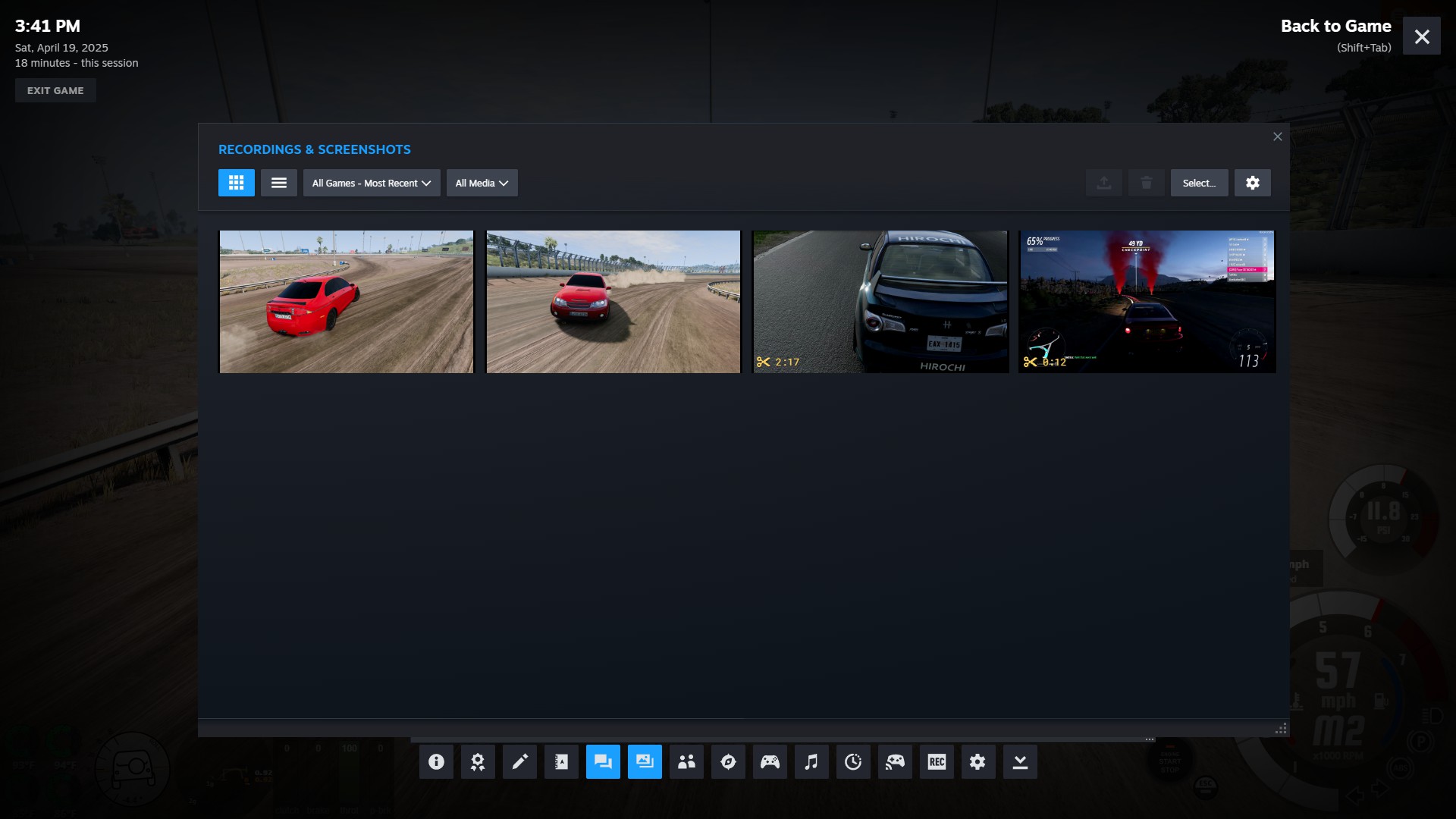Click the '18 minutes - this session' text
Screen dimensions: 1456x819
click(x=77, y=63)
